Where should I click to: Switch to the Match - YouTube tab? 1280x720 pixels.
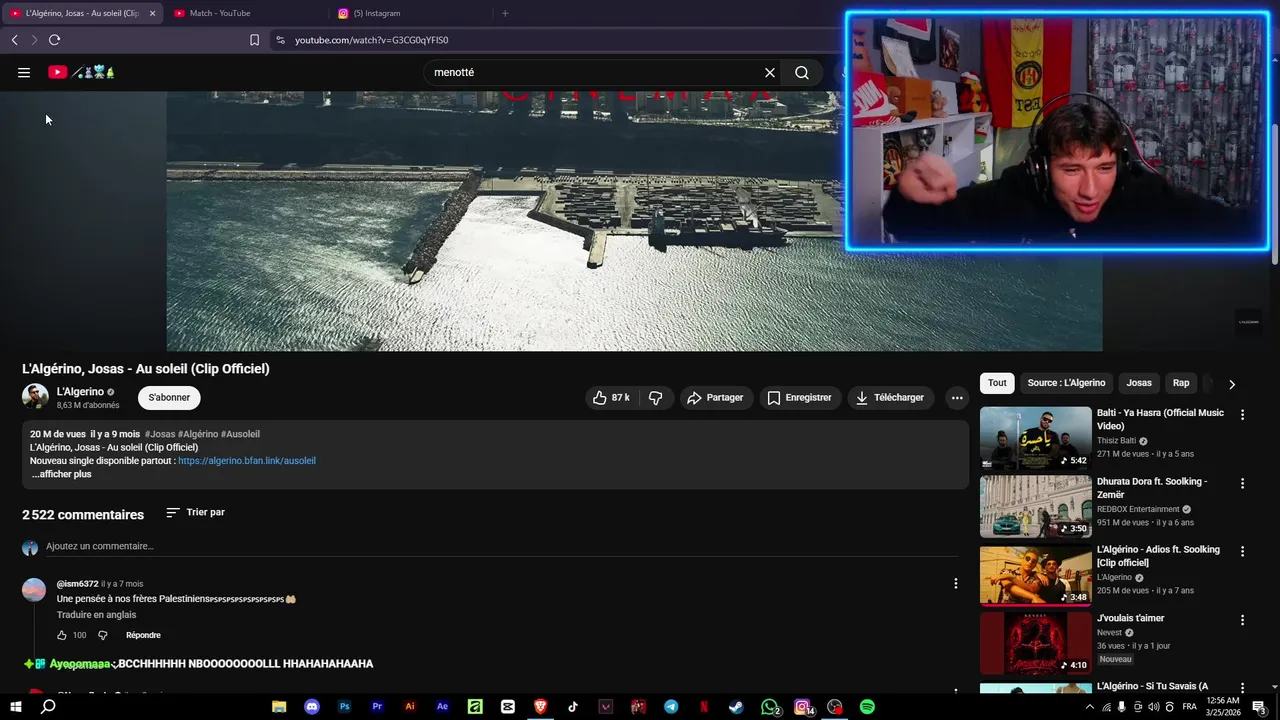tap(243, 13)
